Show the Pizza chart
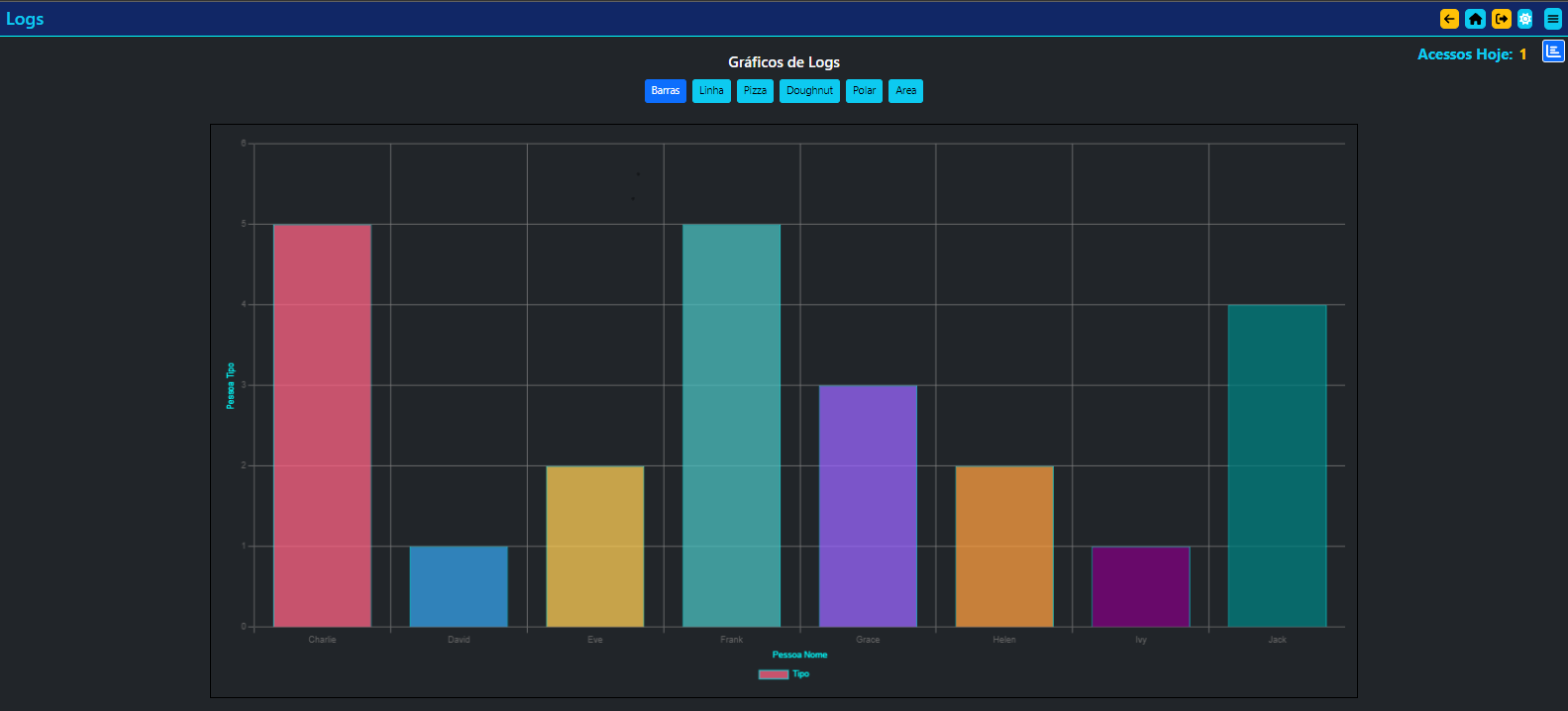Viewport: 1568px width, 711px height. point(755,91)
